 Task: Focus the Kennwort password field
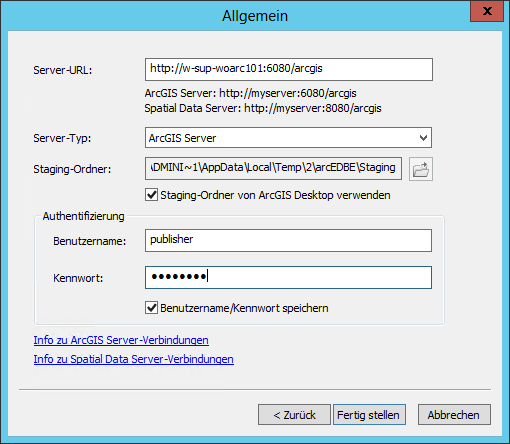(x=288, y=277)
